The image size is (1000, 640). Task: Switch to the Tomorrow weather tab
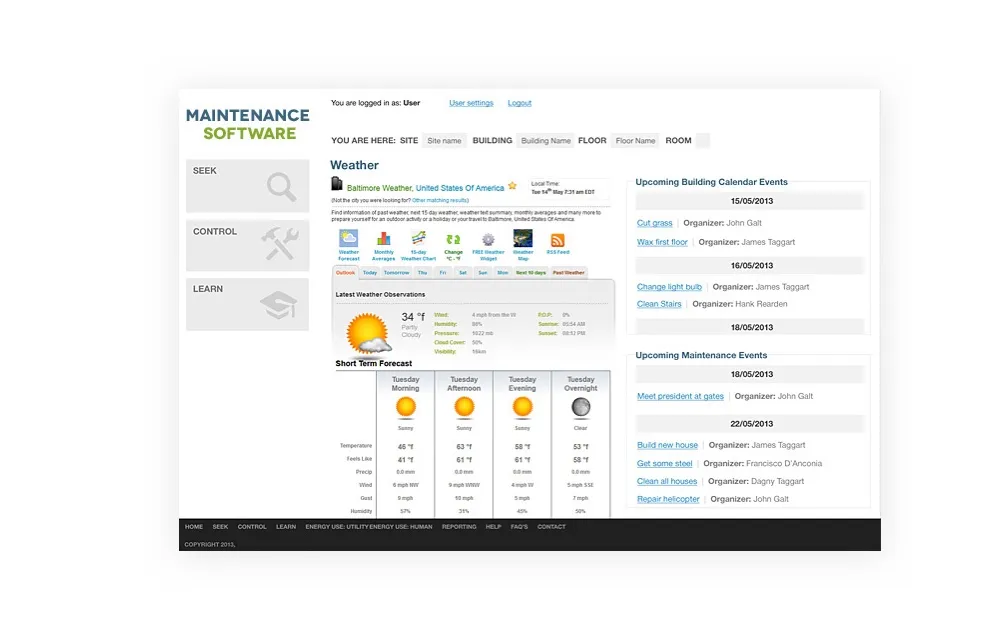[396, 273]
